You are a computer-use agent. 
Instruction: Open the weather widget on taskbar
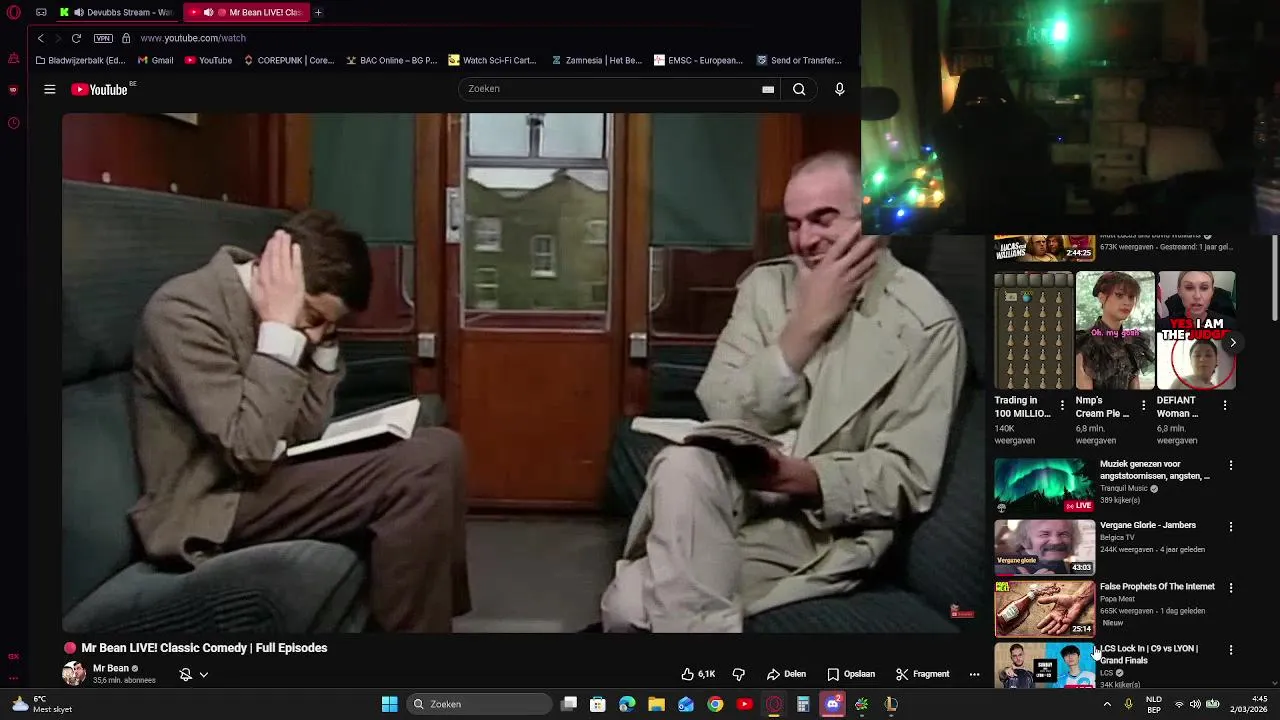40,704
